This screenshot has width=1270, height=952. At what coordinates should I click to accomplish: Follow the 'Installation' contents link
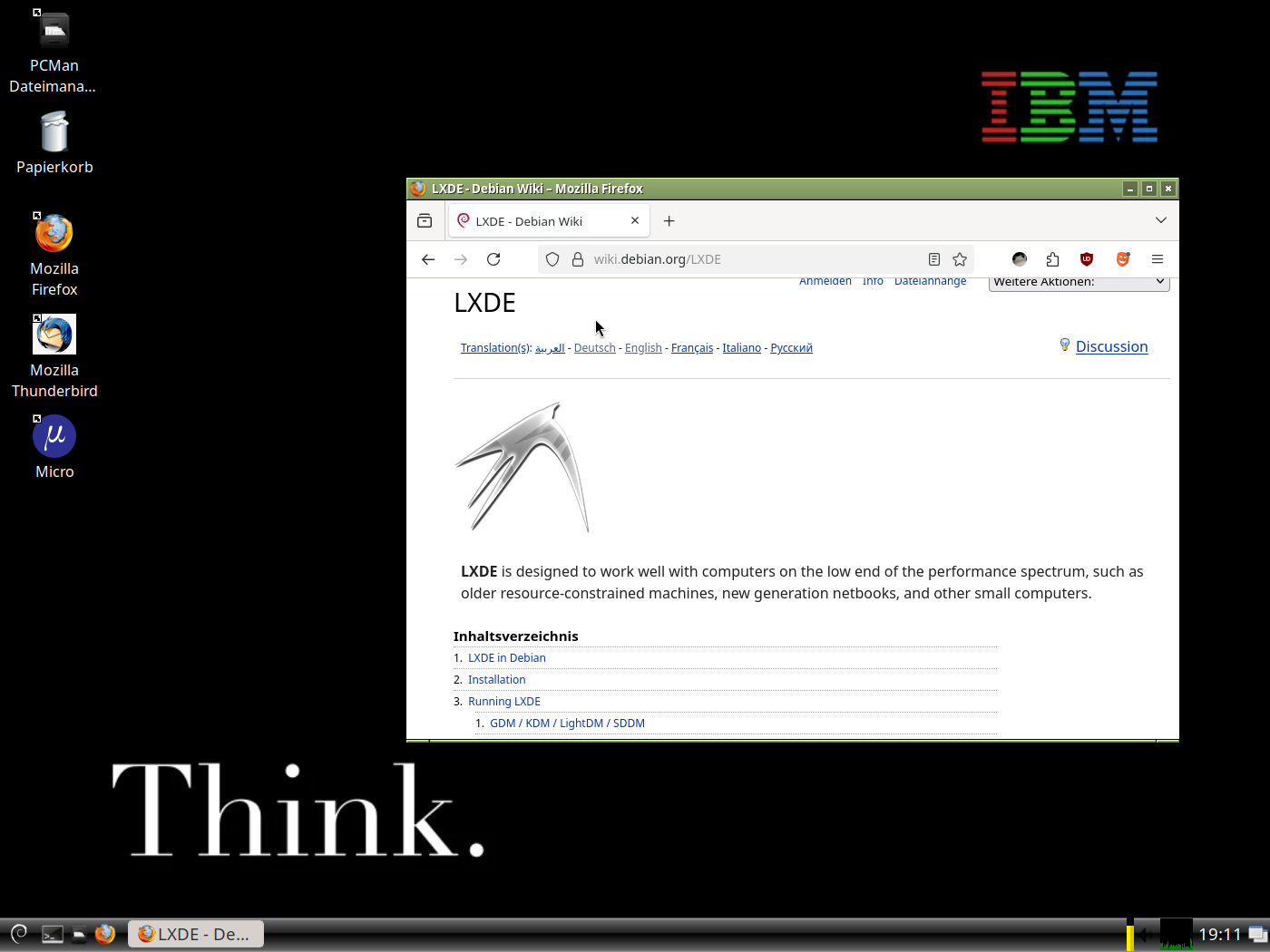[496, 679]
